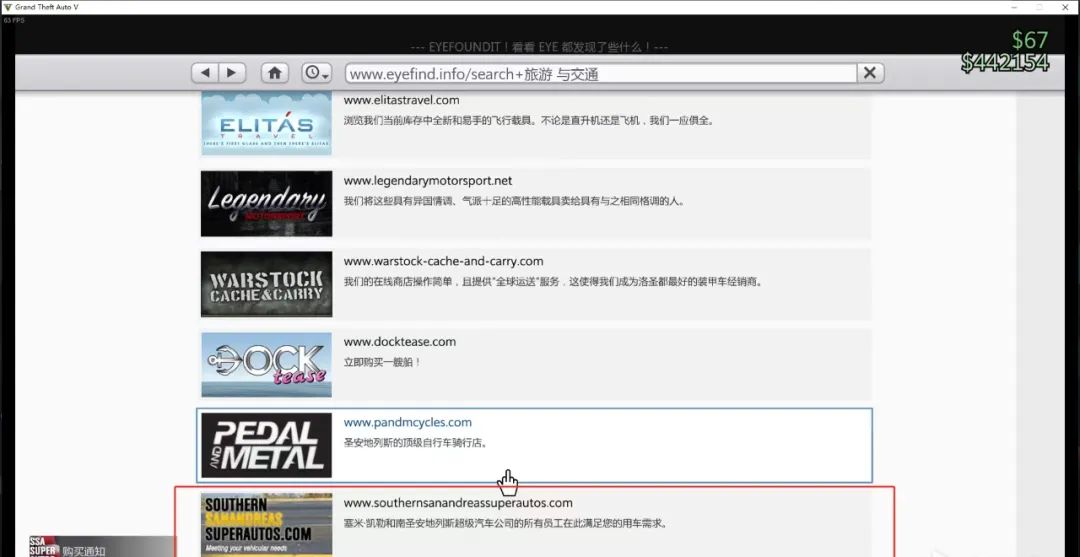
Task: Select the Elitas description about aircraft inventory
Action: [530, 120]
